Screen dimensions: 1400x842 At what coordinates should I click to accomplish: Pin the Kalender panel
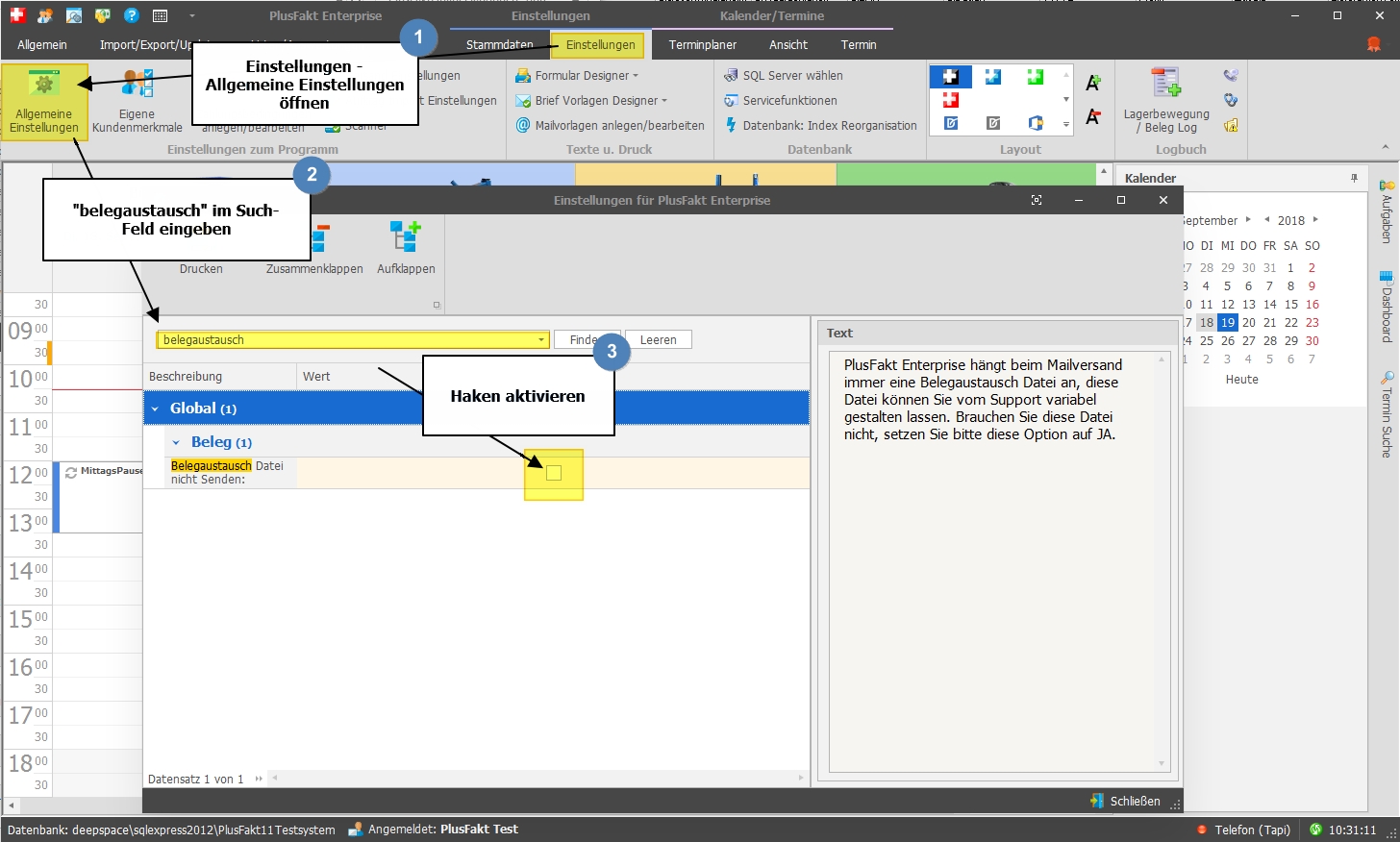point(1354,178)
